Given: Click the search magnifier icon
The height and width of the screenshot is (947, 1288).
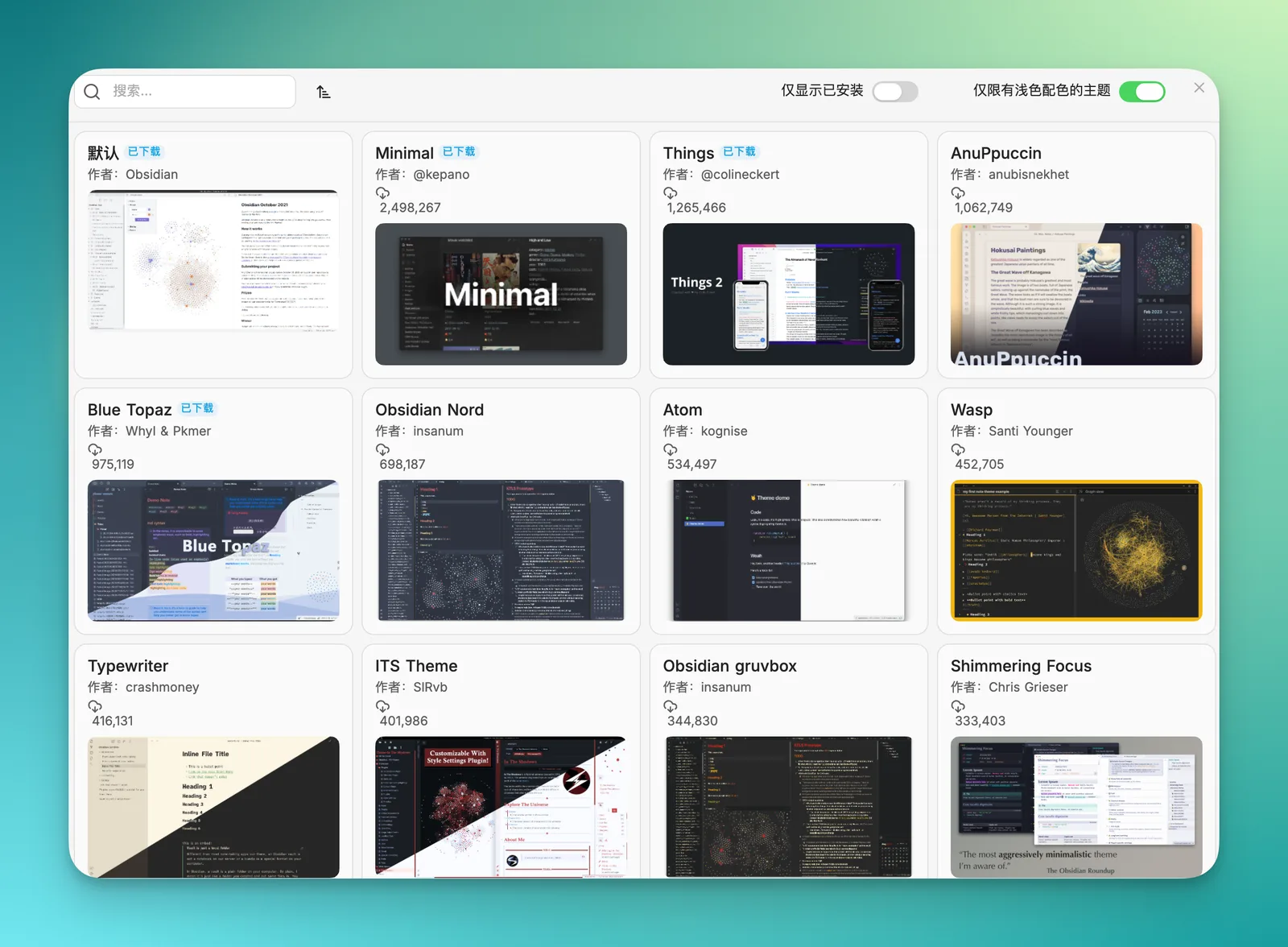Looking at the screenshot, I should pyautogui.click(x=93, y=92).
